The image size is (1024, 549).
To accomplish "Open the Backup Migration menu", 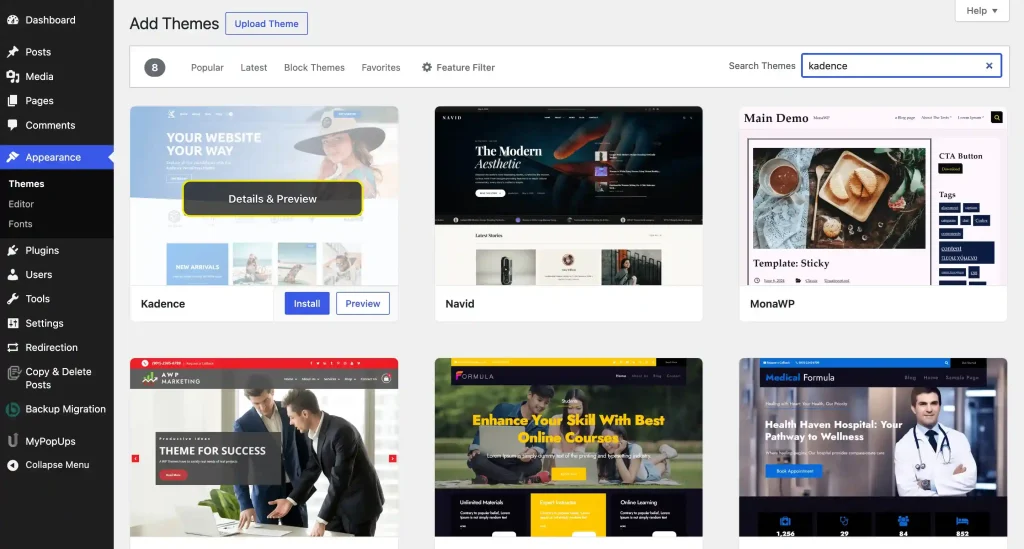I will (65, 409).
